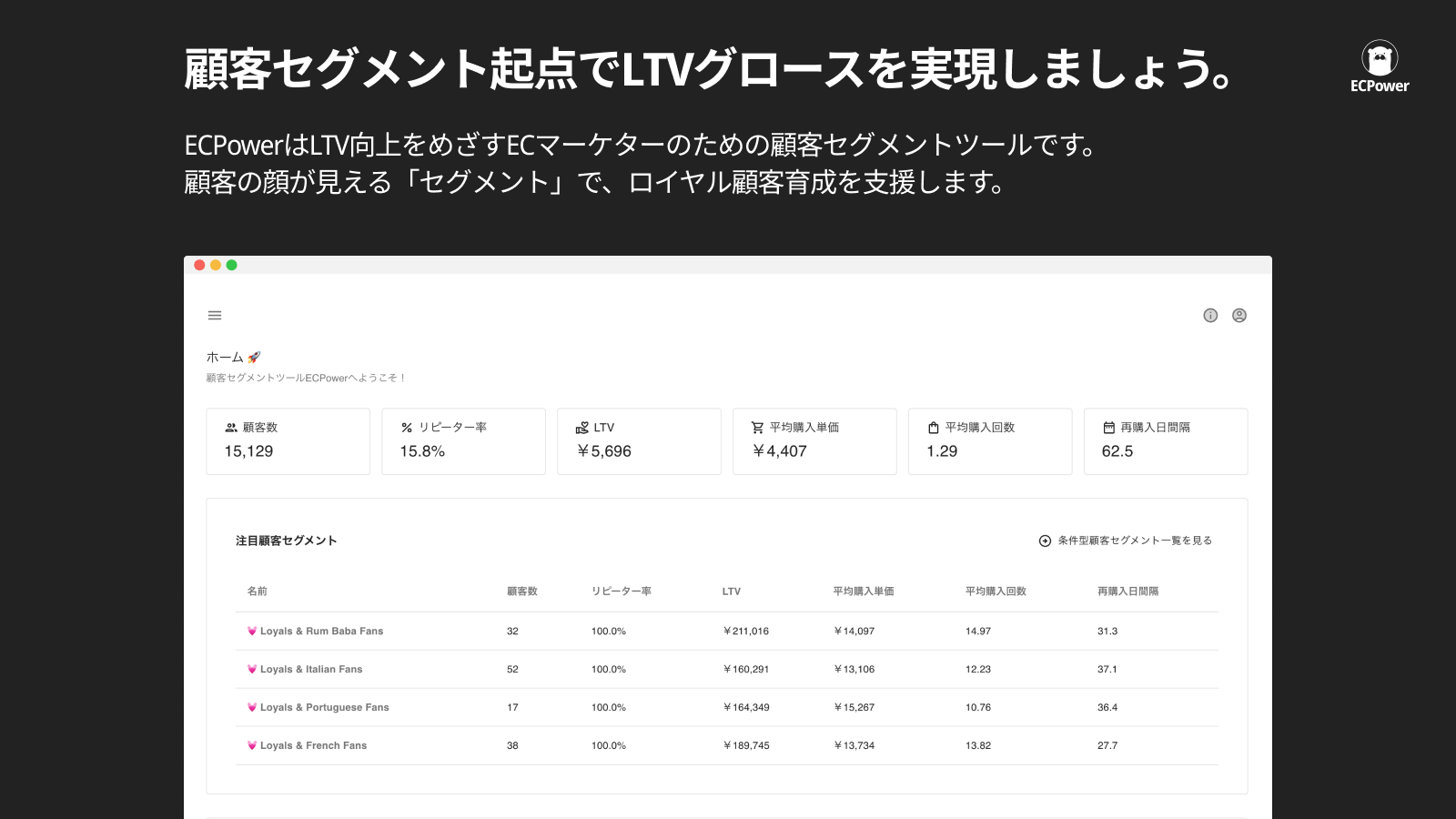Click the 再購入日間隔 table column header
The height and width of the screenshot is (819, 1456).
coord(1128,591)
